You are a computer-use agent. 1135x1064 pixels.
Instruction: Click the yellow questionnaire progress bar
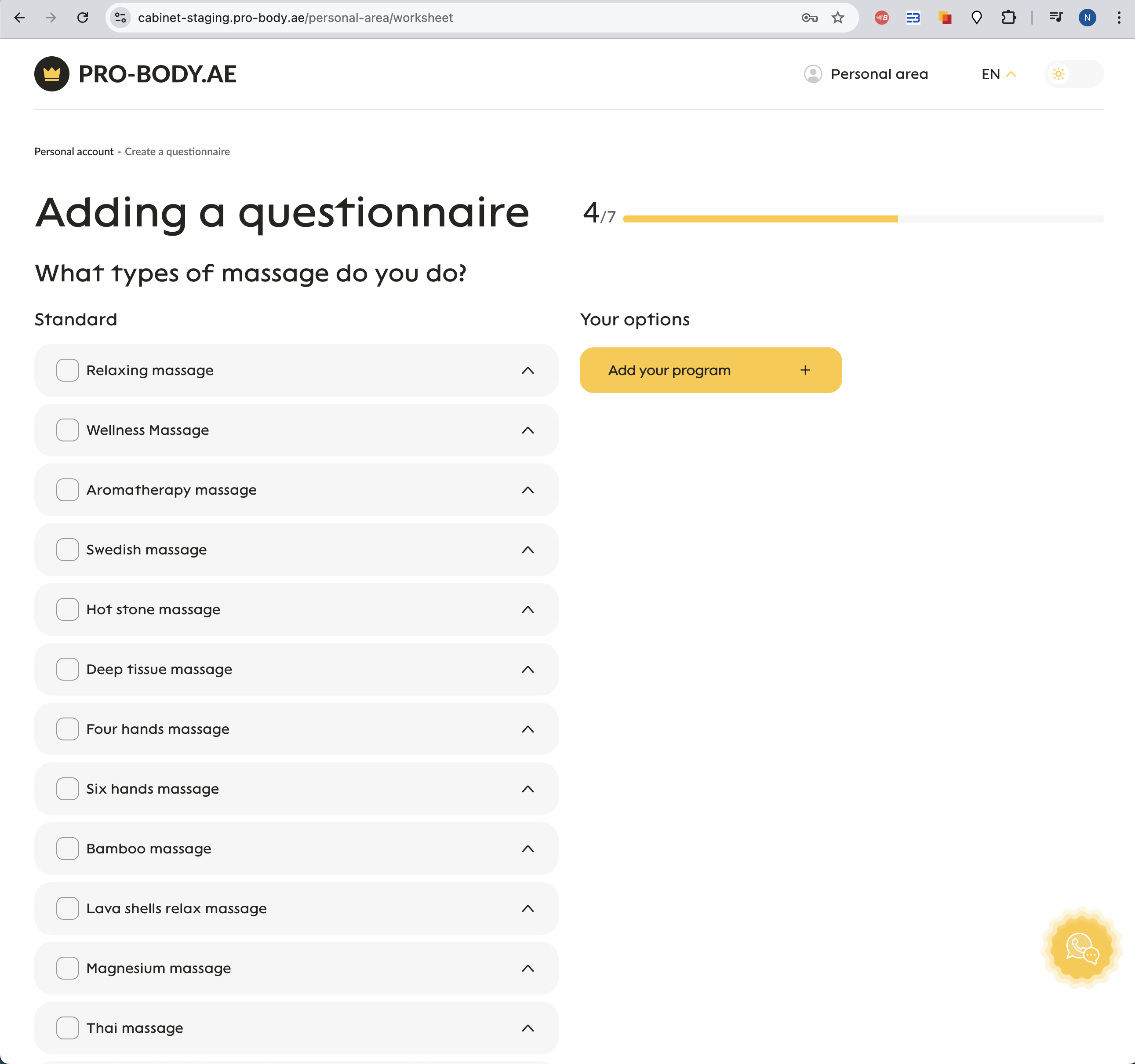click(760, 219)
